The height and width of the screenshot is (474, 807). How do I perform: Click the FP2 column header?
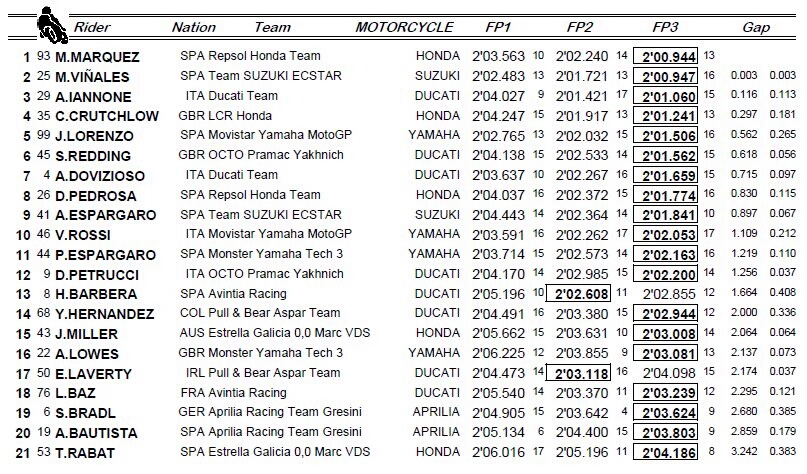tap(586, 27)
